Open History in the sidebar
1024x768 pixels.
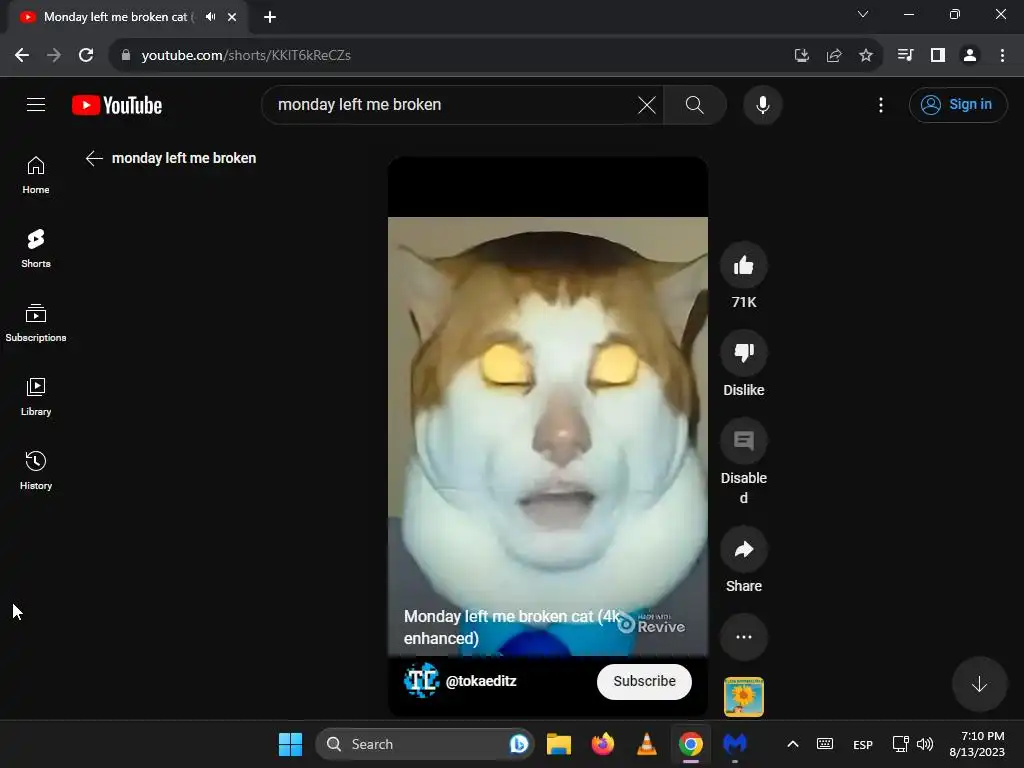(x=36, y=470)
